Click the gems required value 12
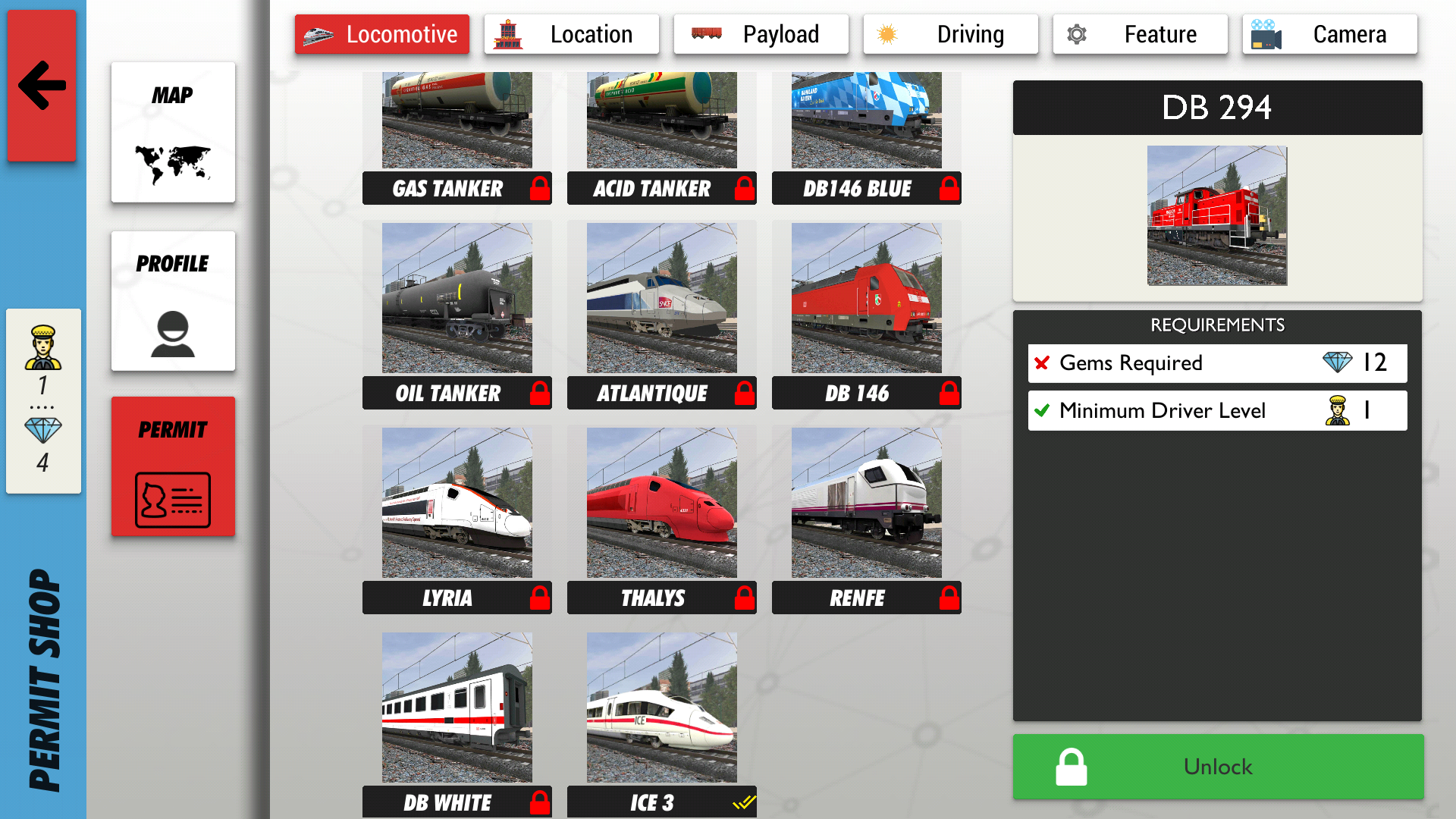This screenshot has height=819, width=1456. click(x=1375, y=362)
